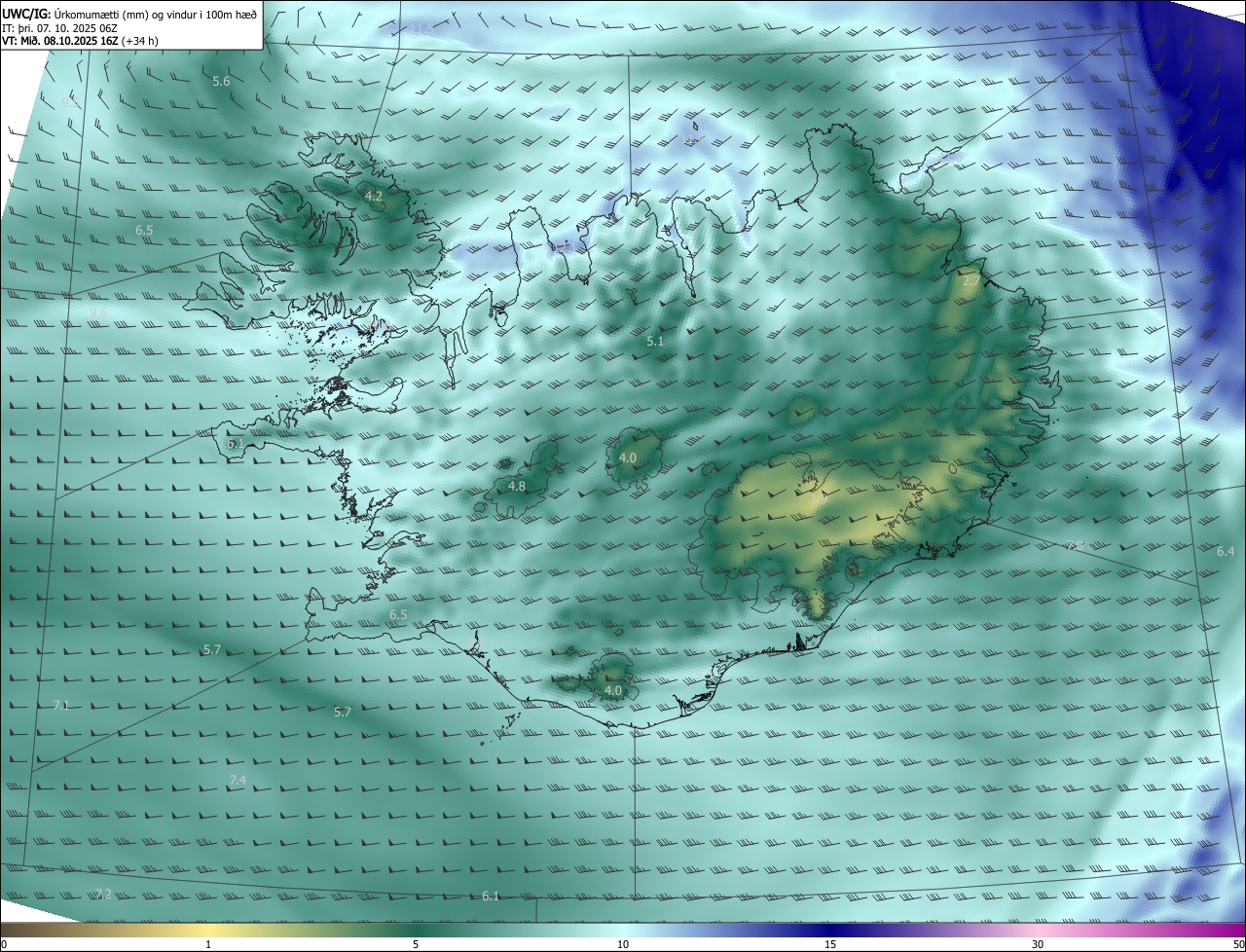
Task: Click the '1' tick on the colour scale
Action: (208, 945)
